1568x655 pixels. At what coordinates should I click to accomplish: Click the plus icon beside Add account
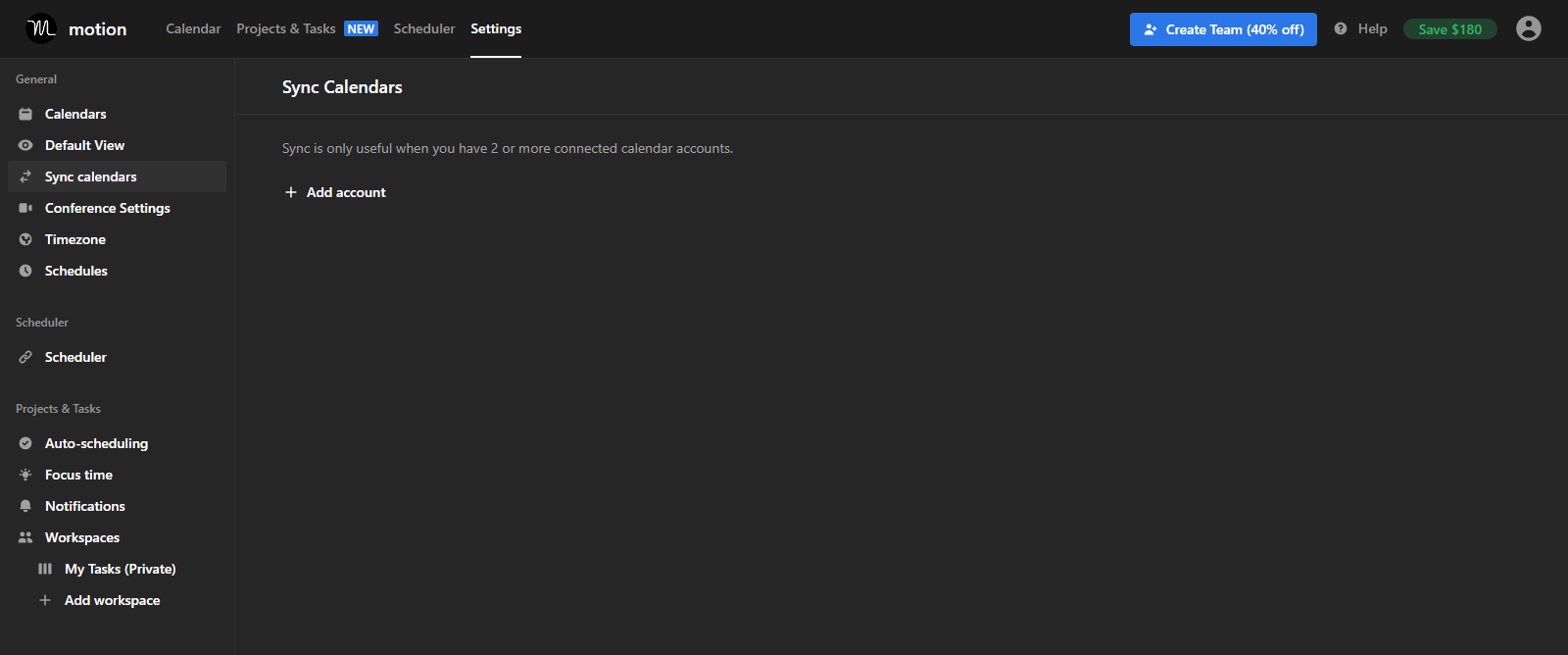click(x=291, y=192)
